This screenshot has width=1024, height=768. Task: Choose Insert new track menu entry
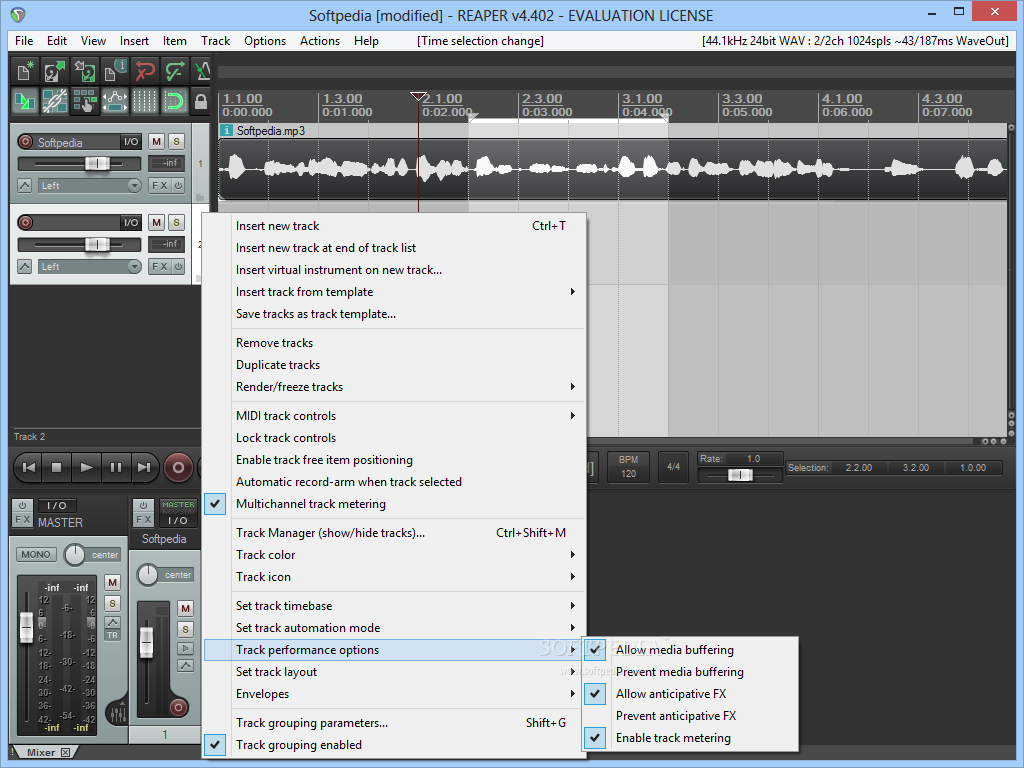click(394, 226)
